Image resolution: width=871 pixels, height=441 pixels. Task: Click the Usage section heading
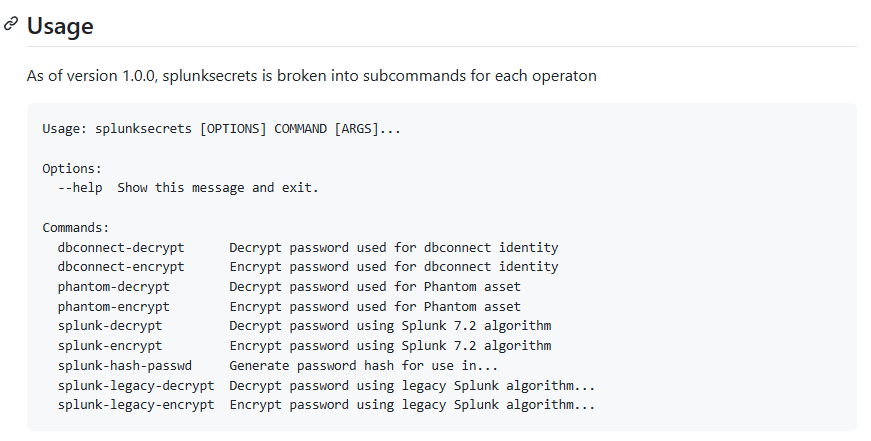point(60,26)
